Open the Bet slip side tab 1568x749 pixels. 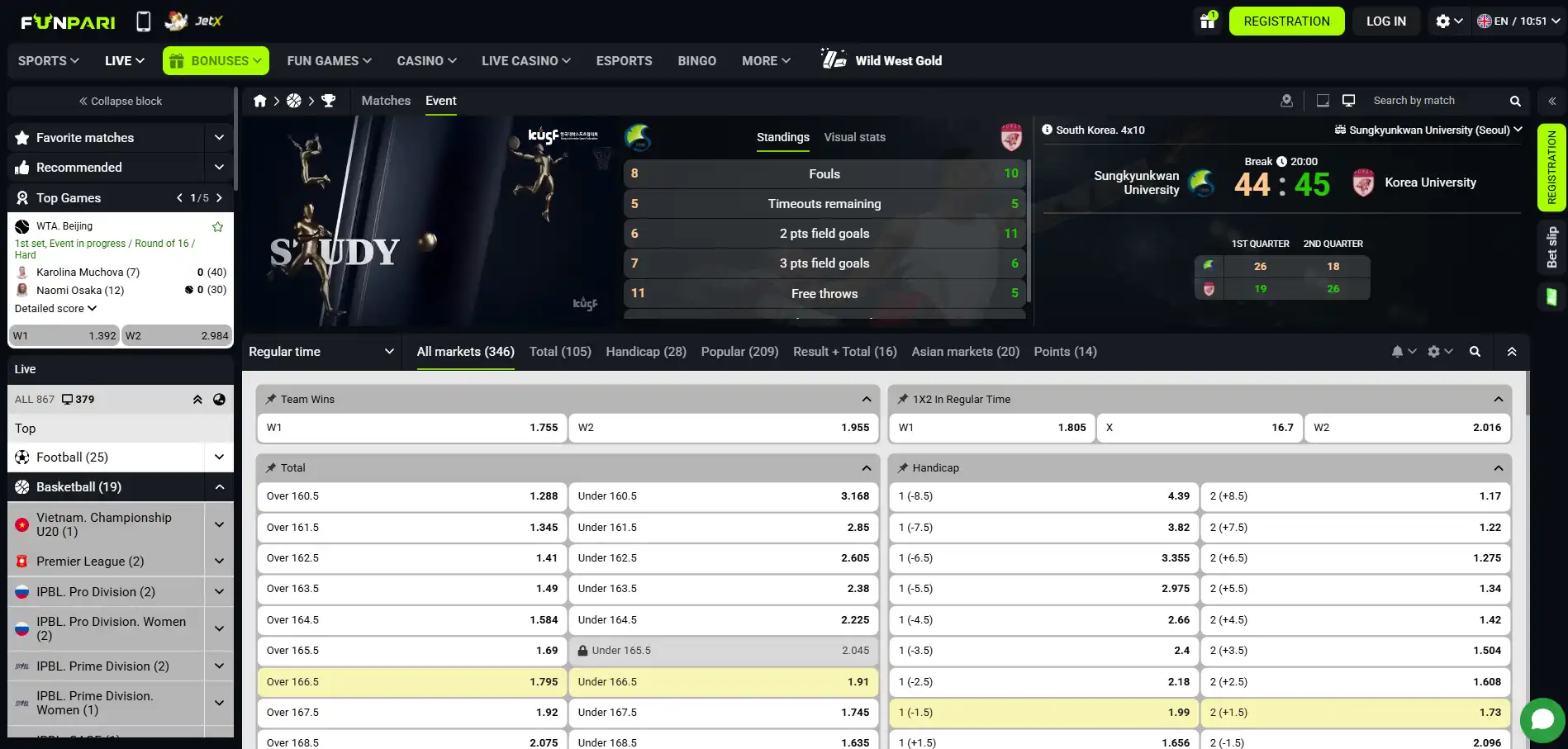pos(1552,248)
